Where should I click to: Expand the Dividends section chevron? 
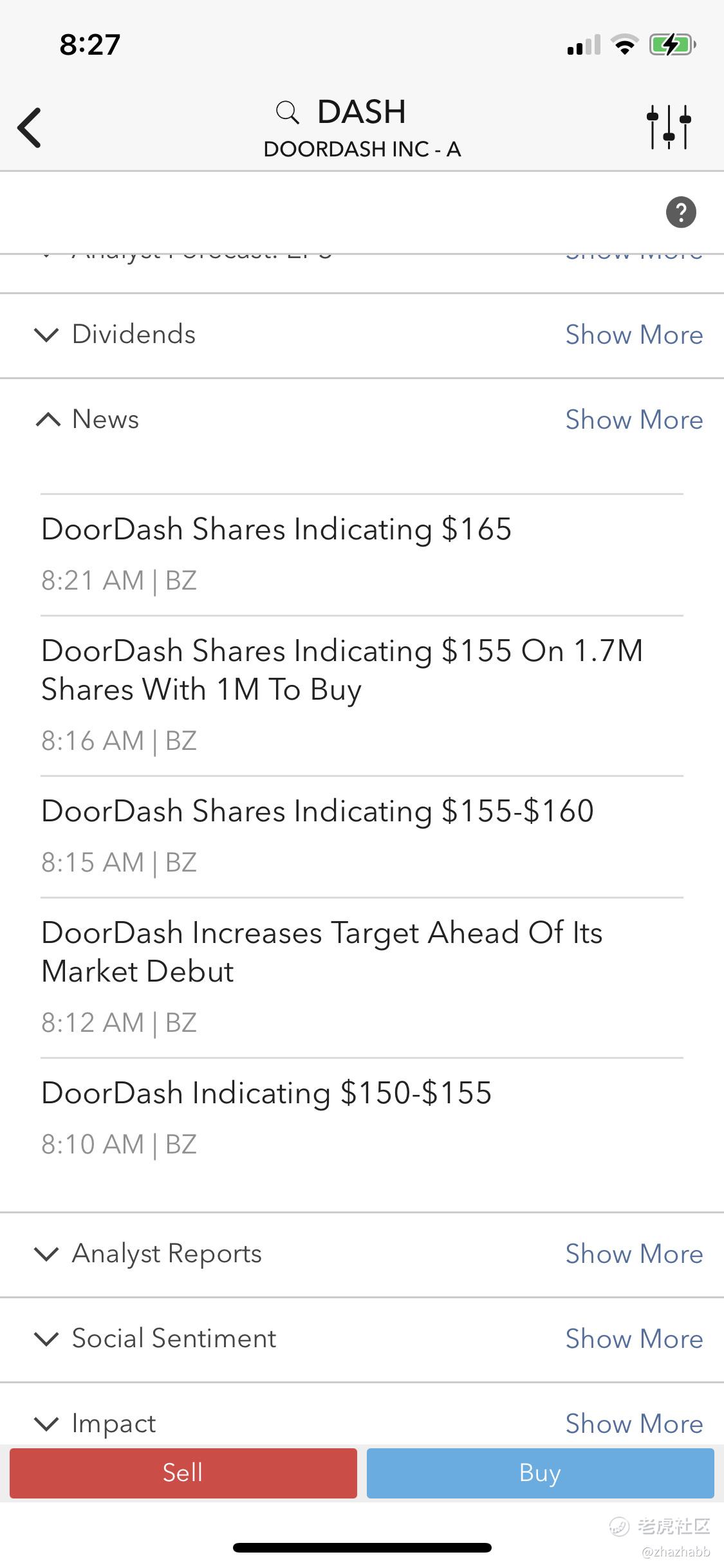(x=46, y=335)
